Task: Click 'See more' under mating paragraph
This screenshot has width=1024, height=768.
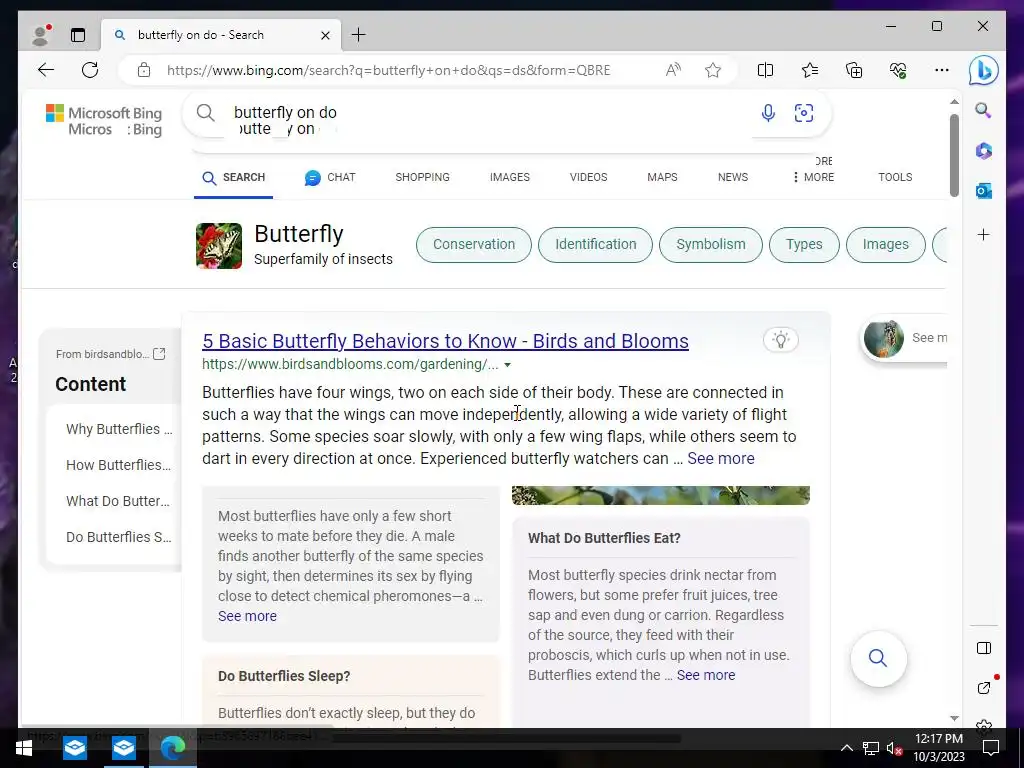Action: click(248, 616)
